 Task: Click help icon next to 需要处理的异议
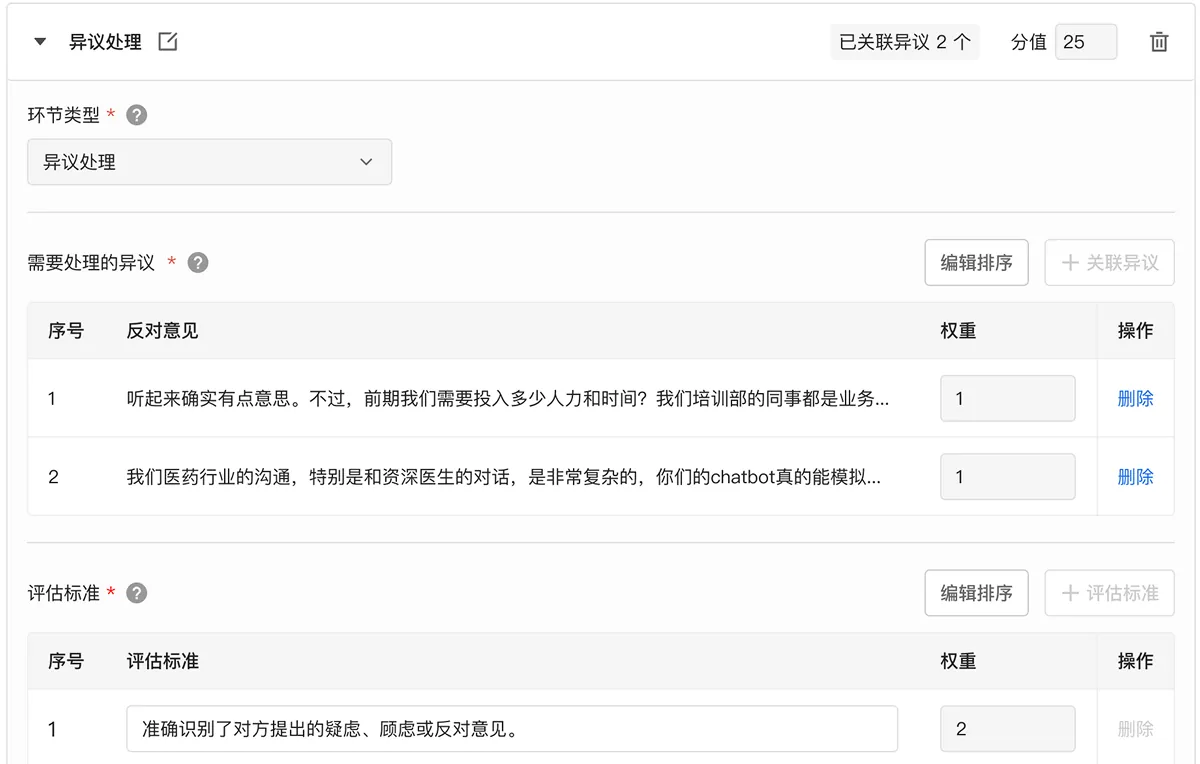coord(198,263)
